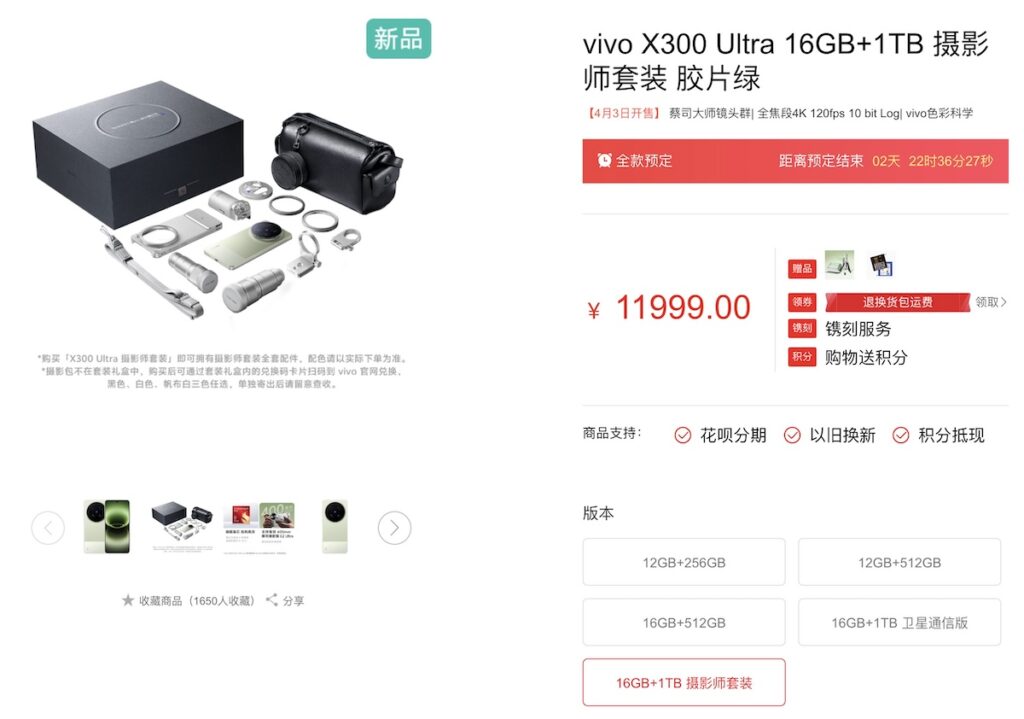Open the first gift item image
The height and width of the screenshot is (719, 1024).
click(x=839, y=264)
